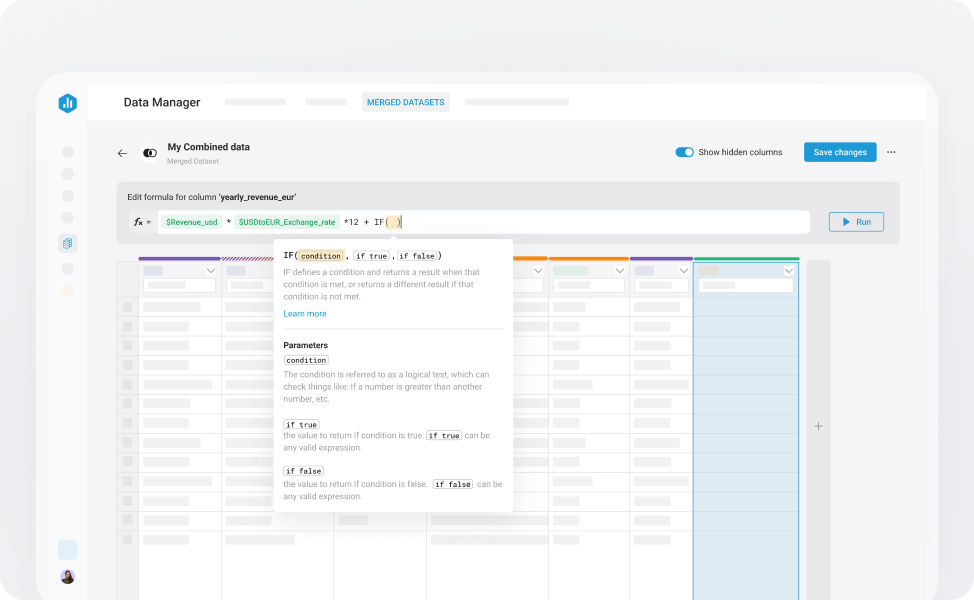The height and width of the screenshot is (600, 974).
Task: Open the user avatar at sidebar bottom
Action: 67,576
